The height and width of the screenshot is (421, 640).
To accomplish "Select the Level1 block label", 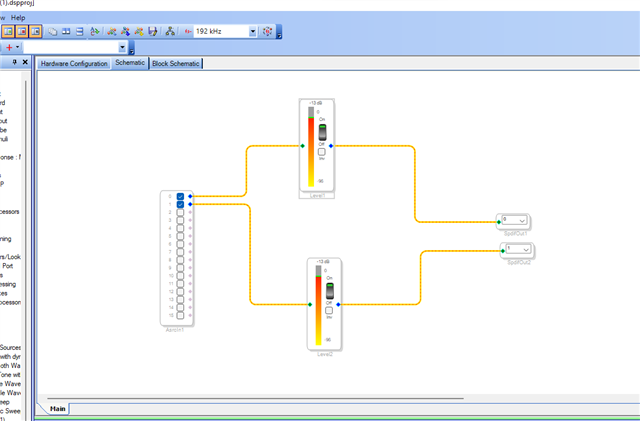I will point(317,196).
